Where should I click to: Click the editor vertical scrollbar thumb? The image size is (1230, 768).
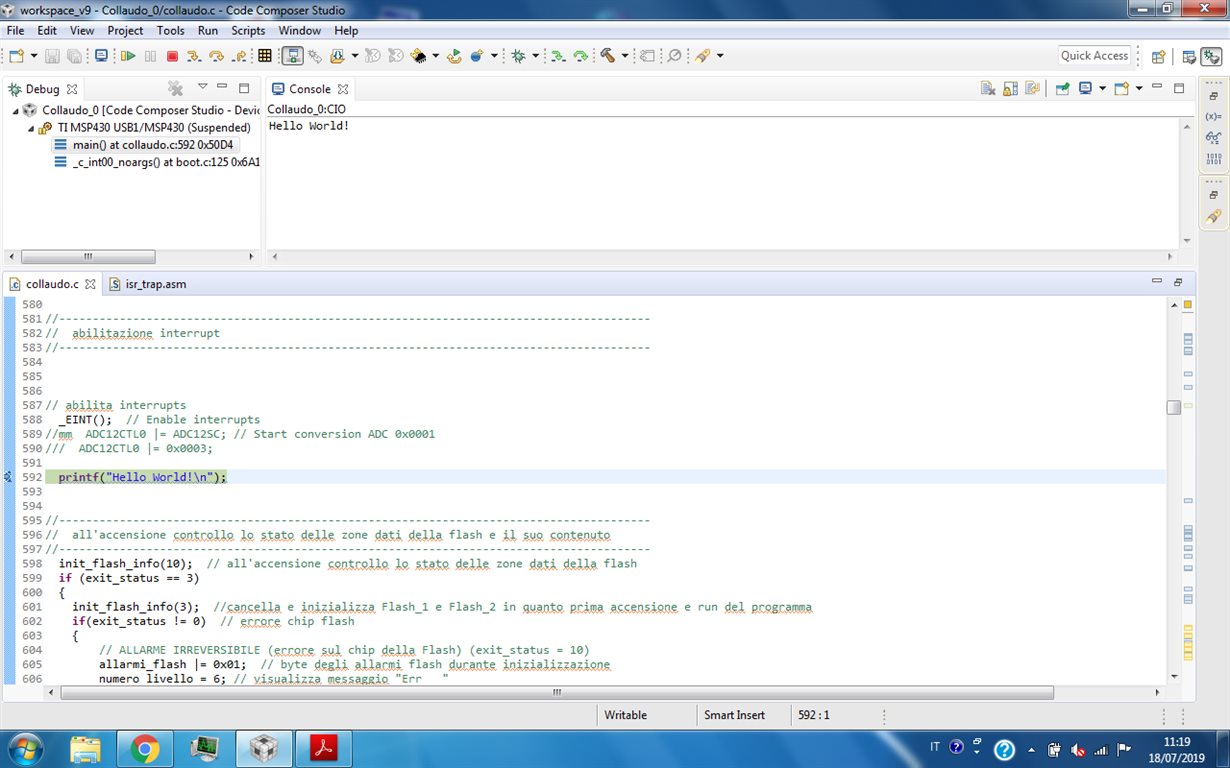point(1173,407)
